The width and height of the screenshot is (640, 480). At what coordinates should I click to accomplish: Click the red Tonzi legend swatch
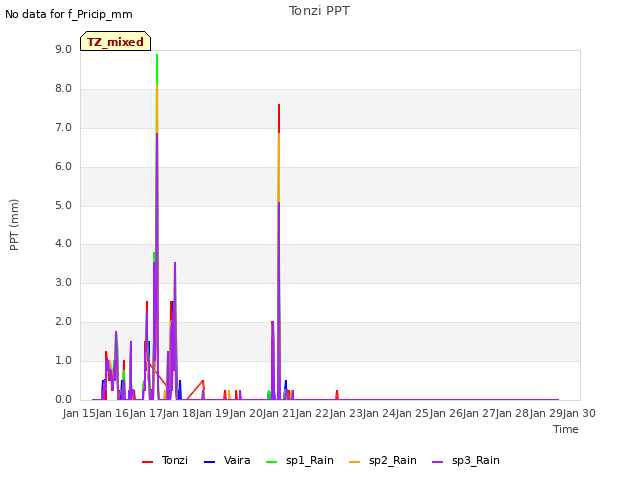[x=147, y=462]
